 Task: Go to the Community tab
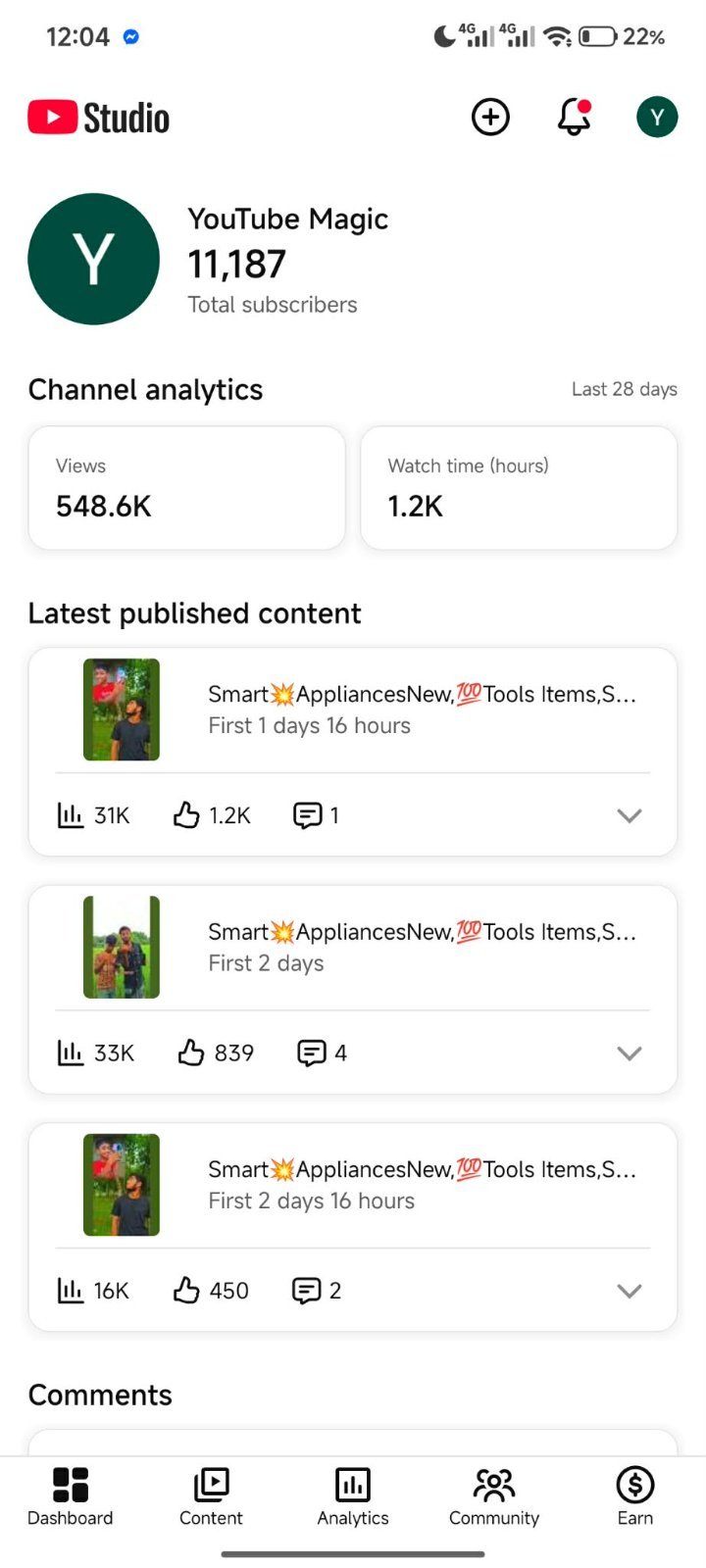[x=494, y=1496]
